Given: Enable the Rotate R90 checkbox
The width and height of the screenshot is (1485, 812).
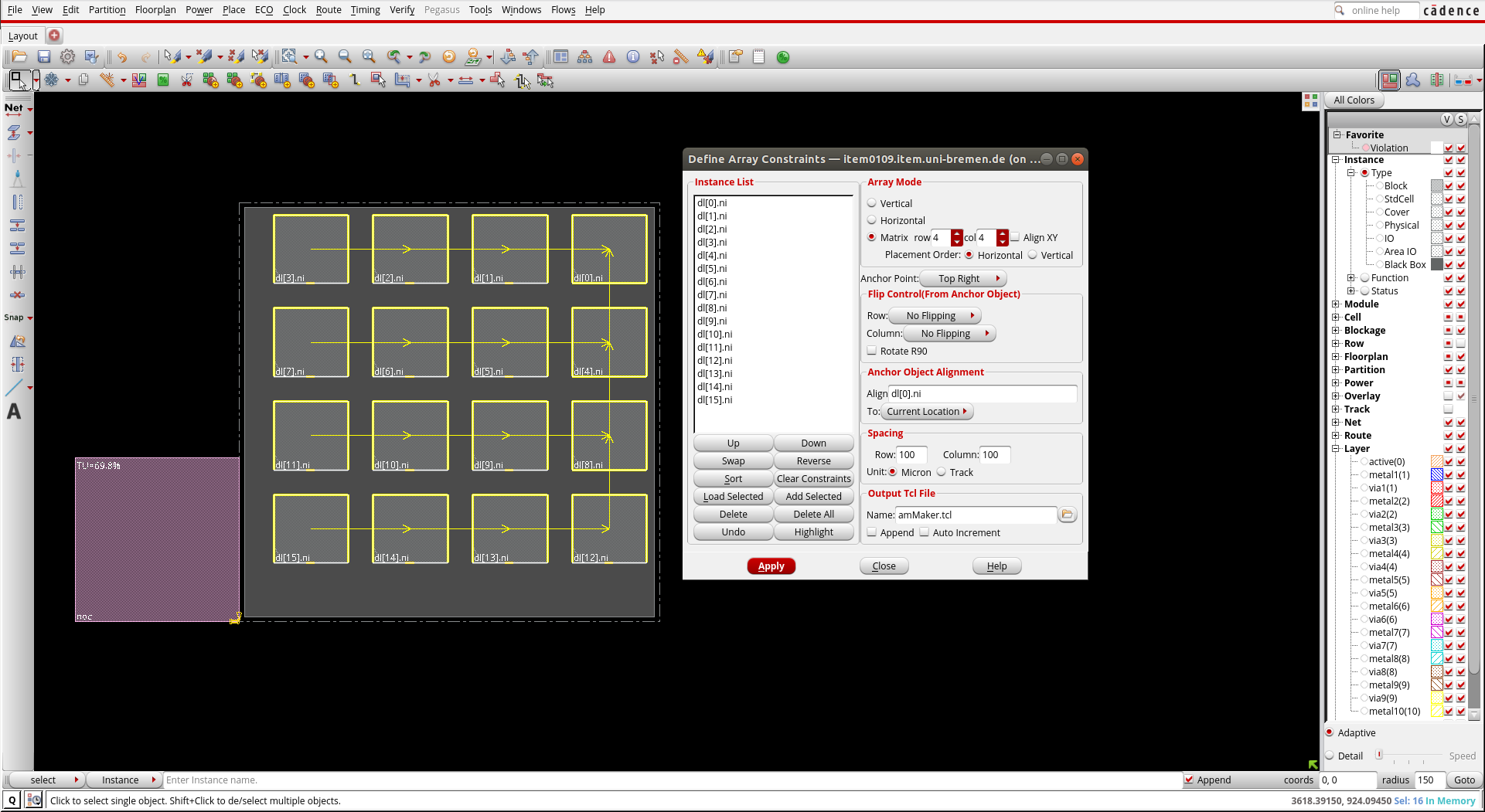Looking at the screenshot, I should (872, 351).
